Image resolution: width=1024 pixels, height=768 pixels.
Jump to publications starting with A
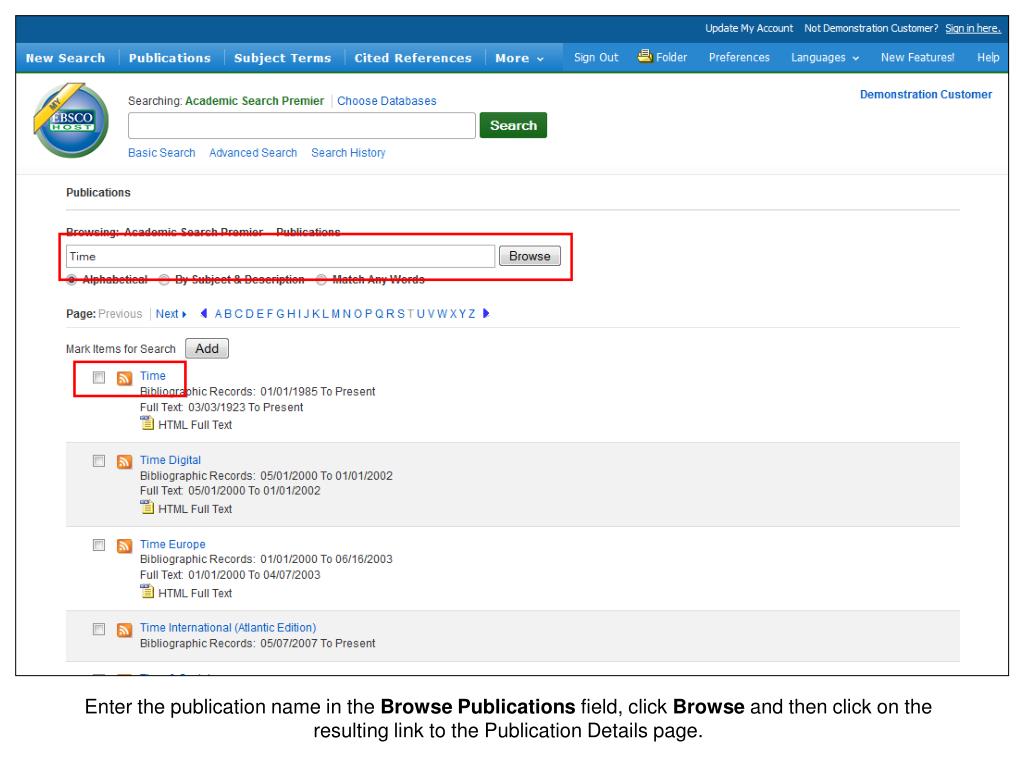click(x=219, y=314)
